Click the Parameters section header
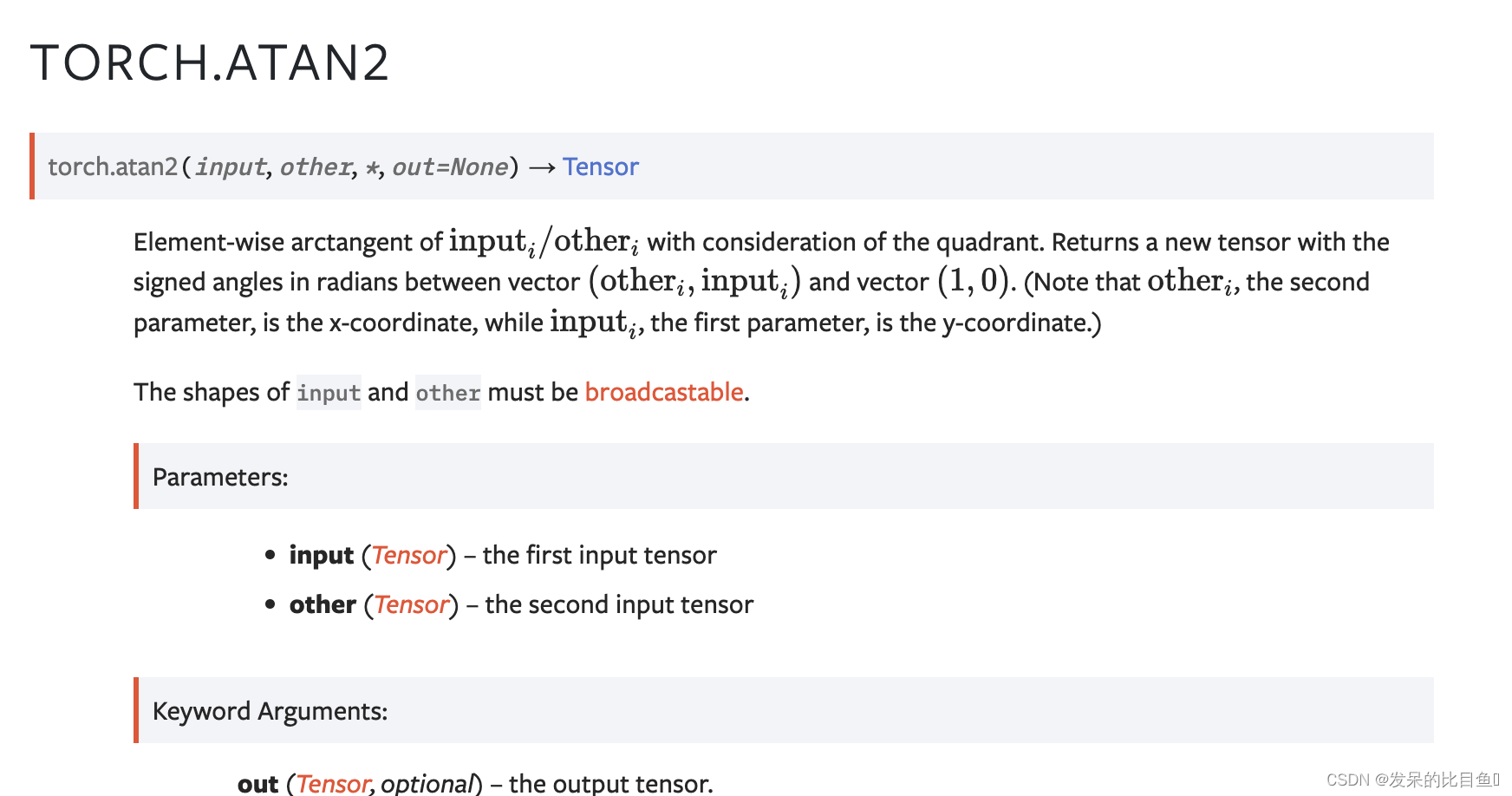Screen dimensions: 1512x796 pyautogui.click(x=220, y=477)
